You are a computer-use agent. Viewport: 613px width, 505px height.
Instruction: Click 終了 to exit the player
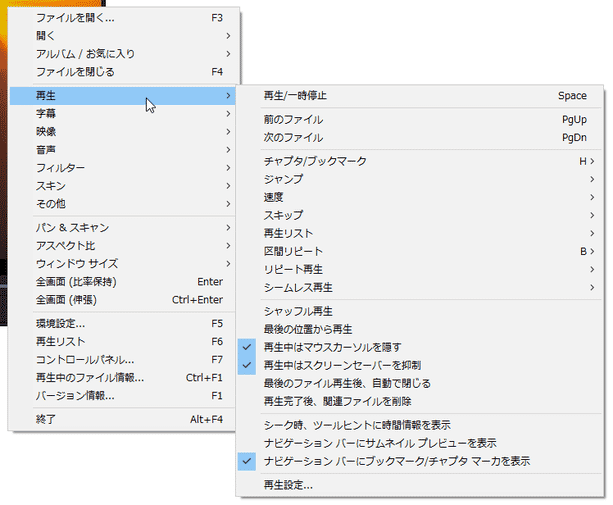tap(46, 419)
